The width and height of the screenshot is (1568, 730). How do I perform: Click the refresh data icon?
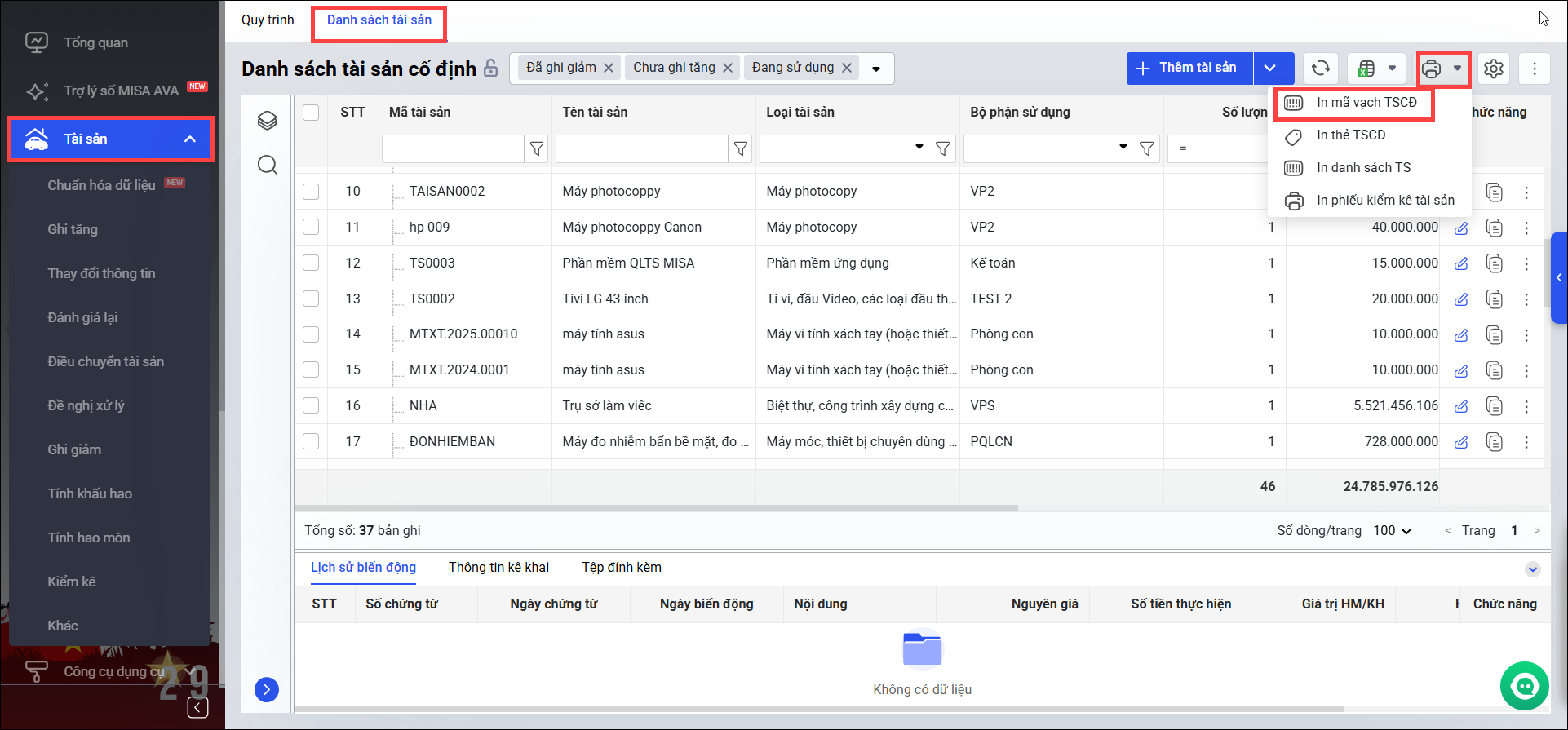pos(1321,69)
